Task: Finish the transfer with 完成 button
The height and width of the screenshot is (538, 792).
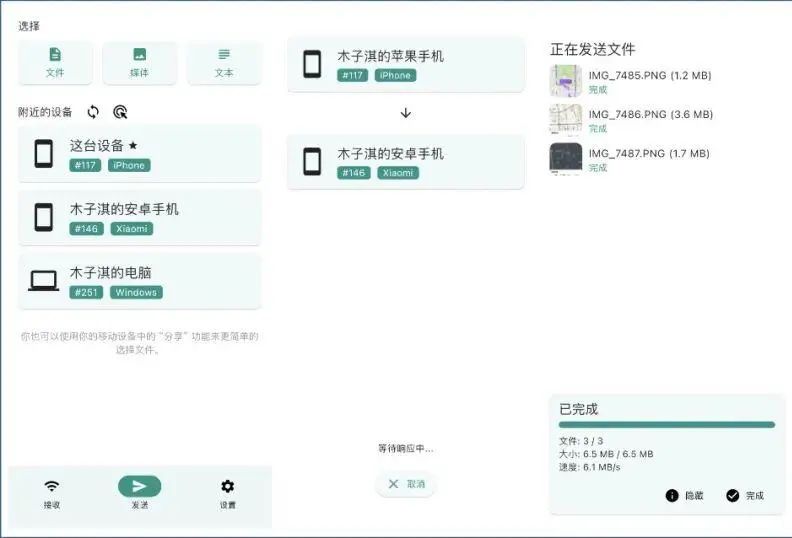Action: click(x=745, y=496)
